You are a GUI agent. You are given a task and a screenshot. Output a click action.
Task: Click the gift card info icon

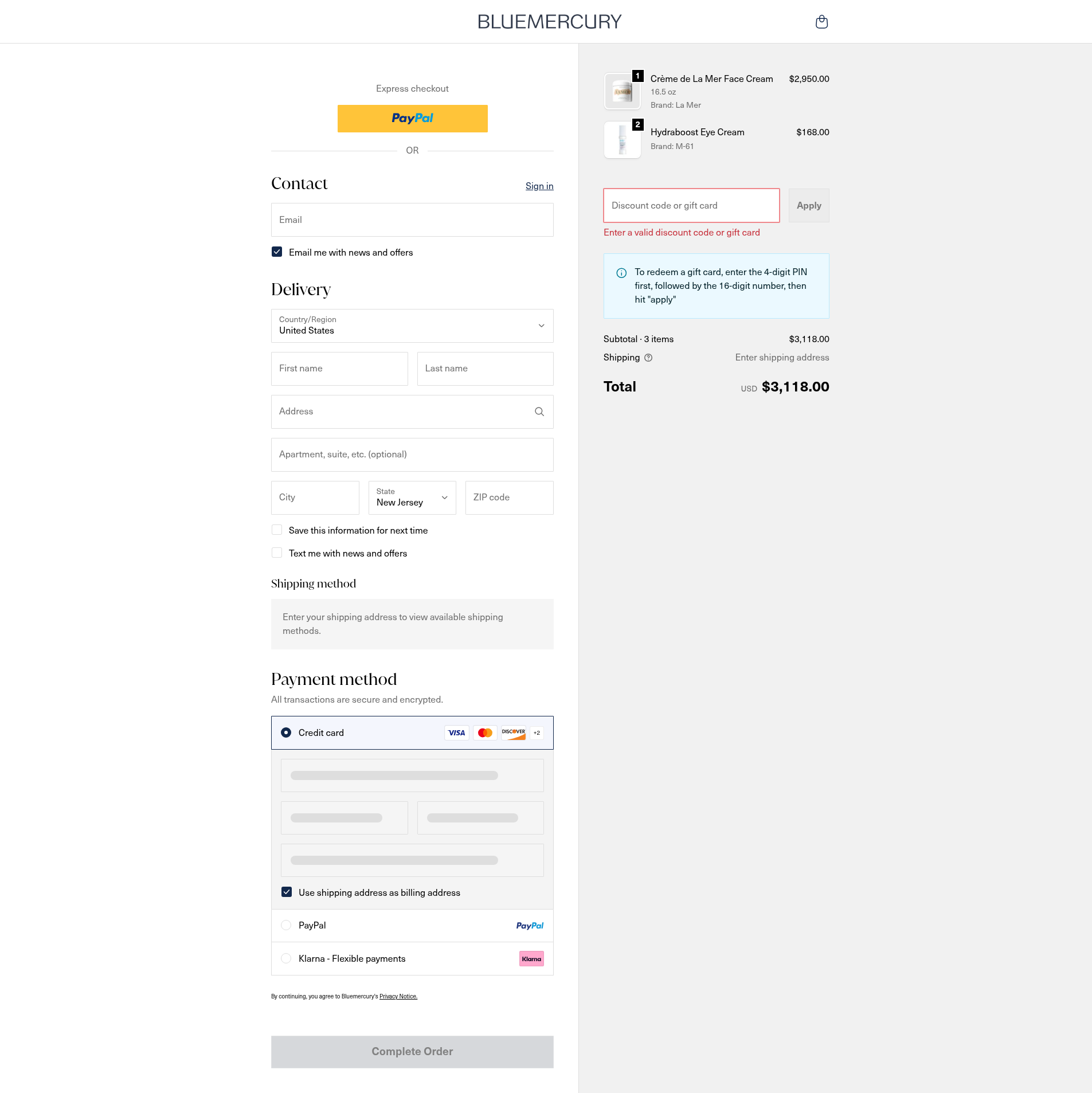click(x=621, y=273)
